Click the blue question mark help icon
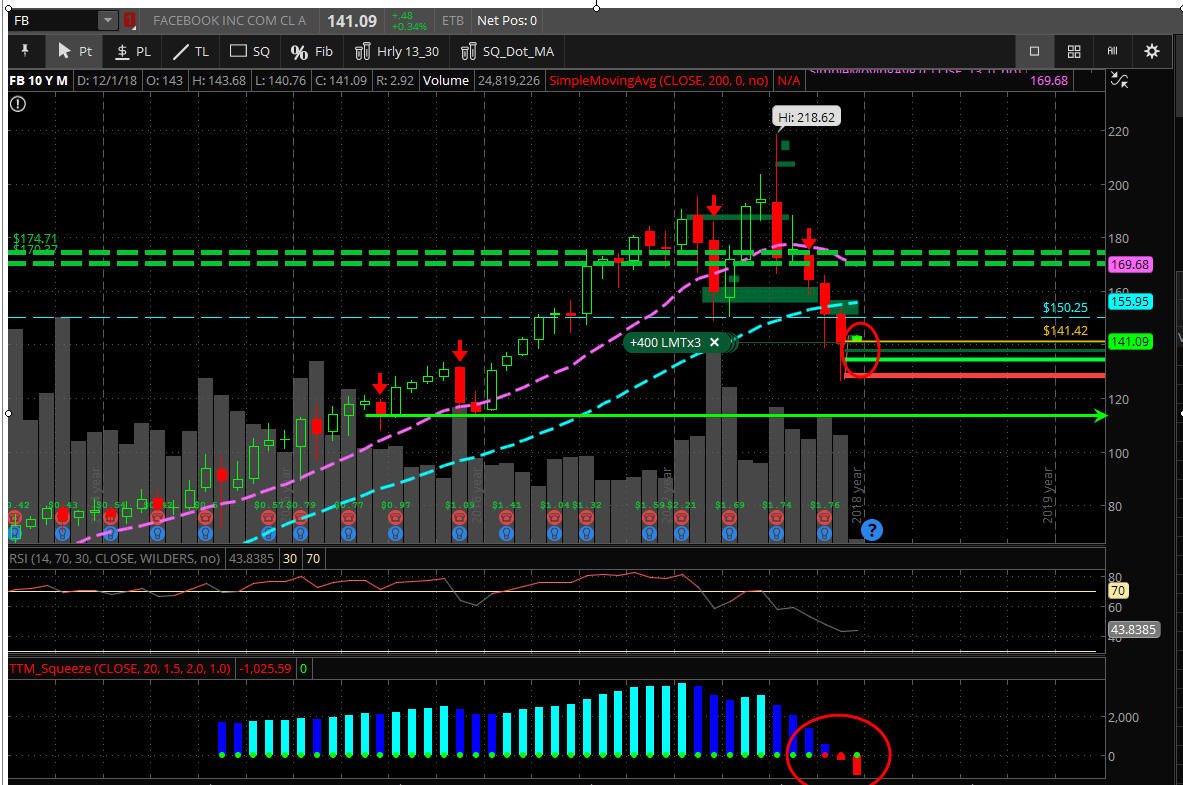This screenshot has height=785, width=1183. (871, 530)
